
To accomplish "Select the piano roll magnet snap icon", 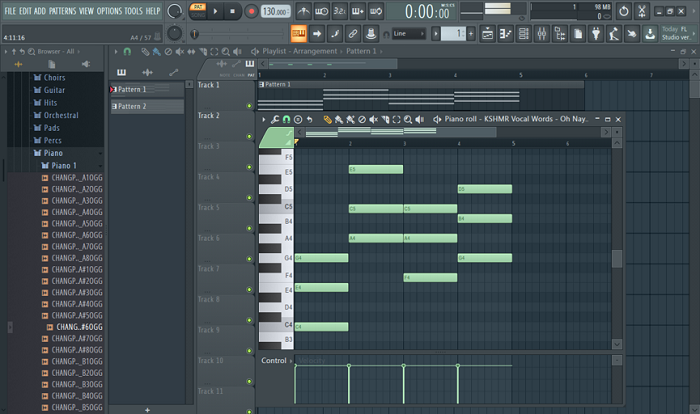I will pos(286,119).
